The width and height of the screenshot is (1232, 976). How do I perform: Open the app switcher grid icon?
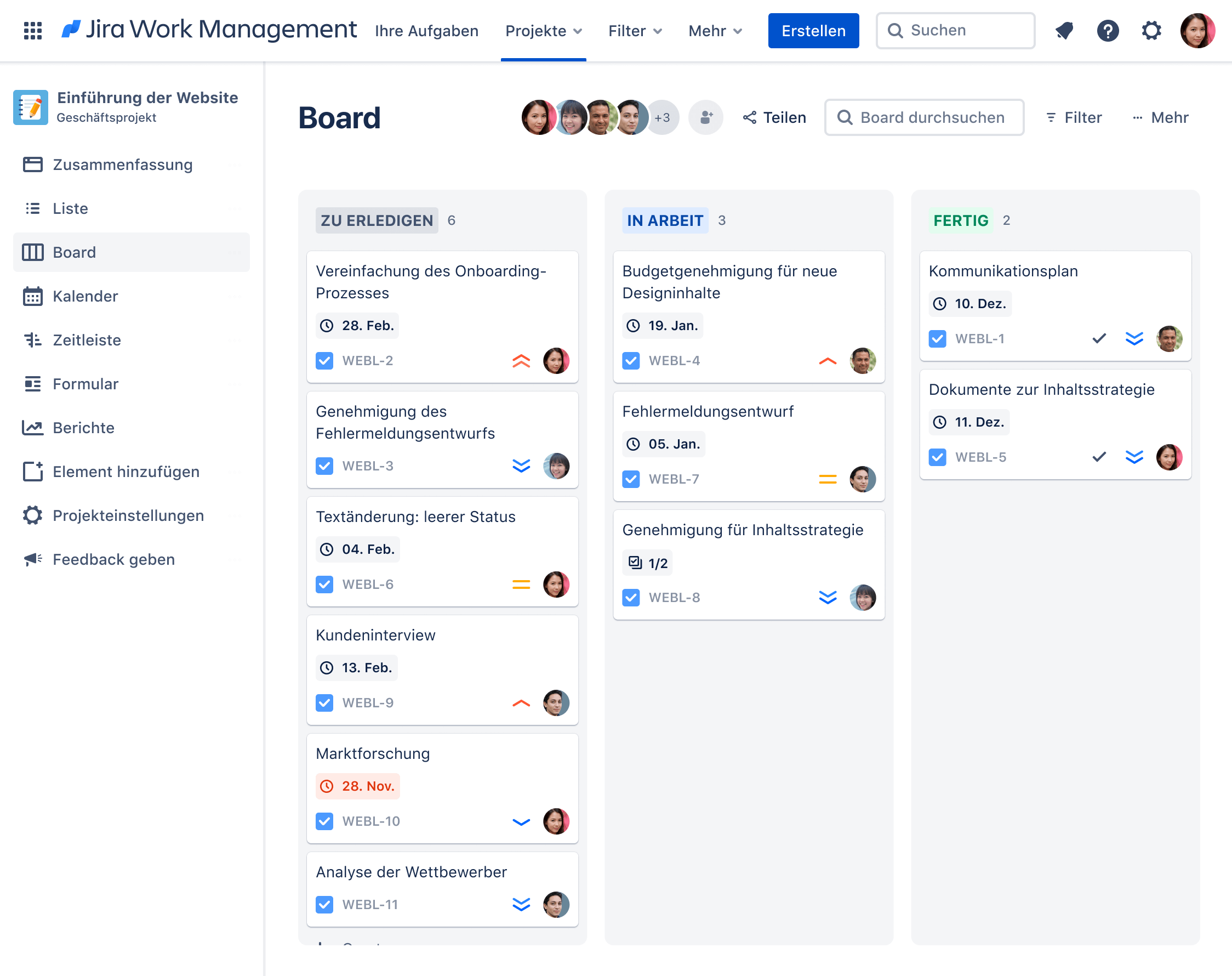(32, 30)
